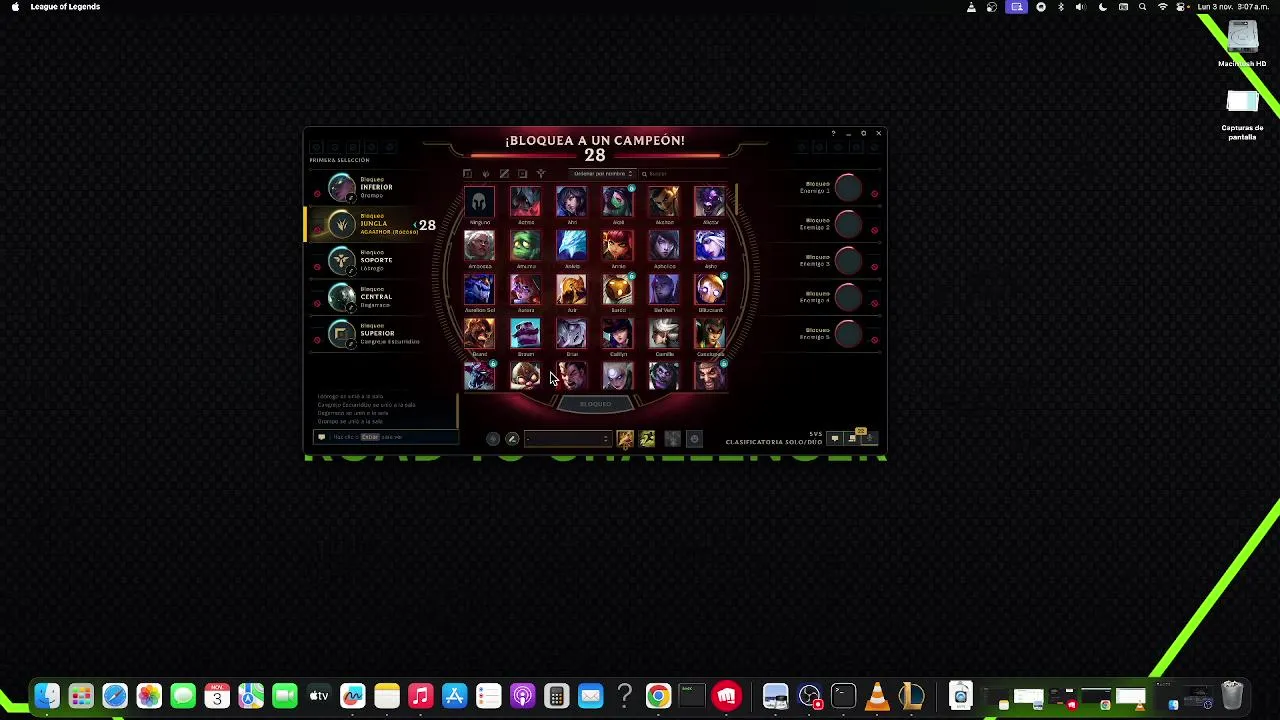Choose the Camille champion portrait

coord(664,334)
